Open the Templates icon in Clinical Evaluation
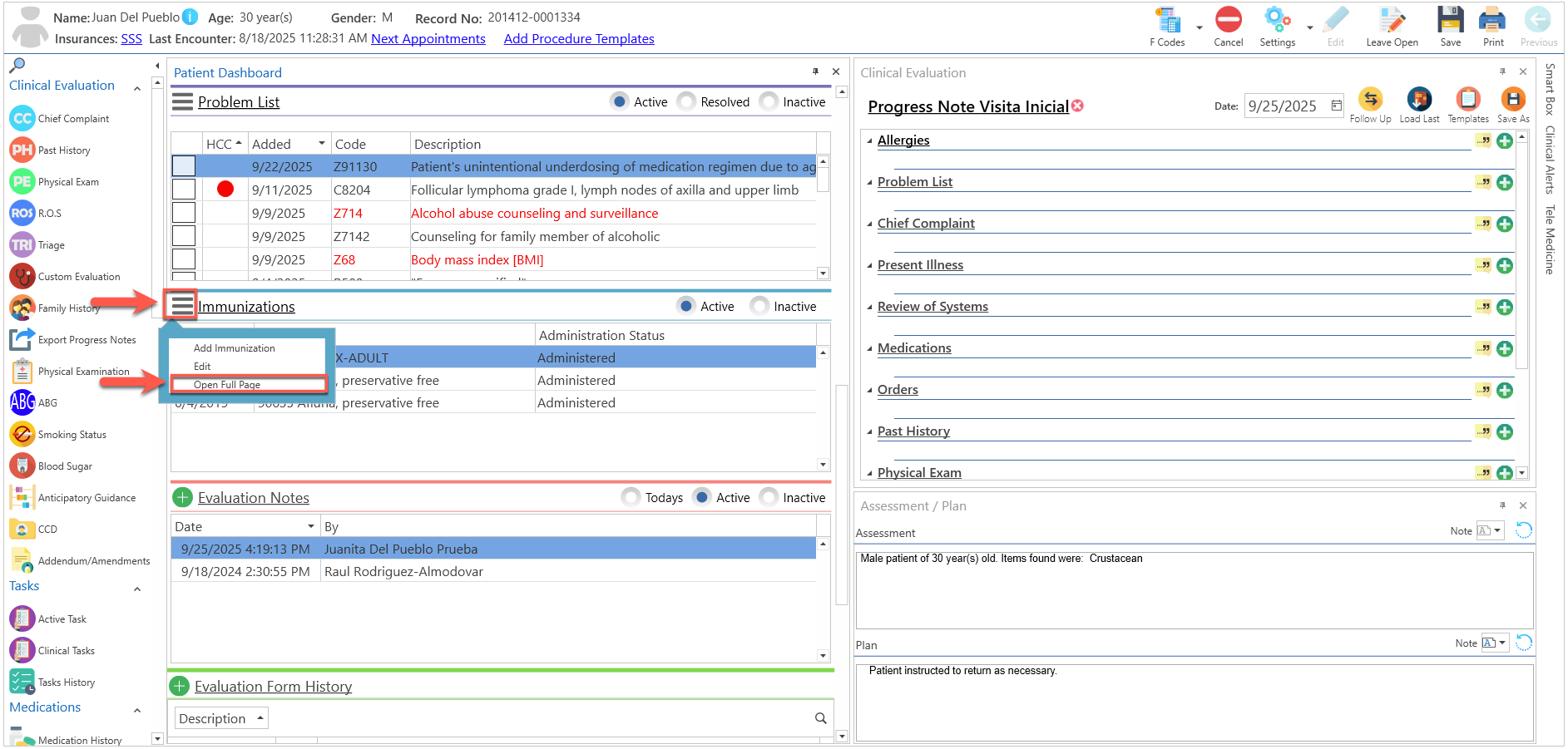The width and height of the screenshot is (1568, 749). [1468, 100]
